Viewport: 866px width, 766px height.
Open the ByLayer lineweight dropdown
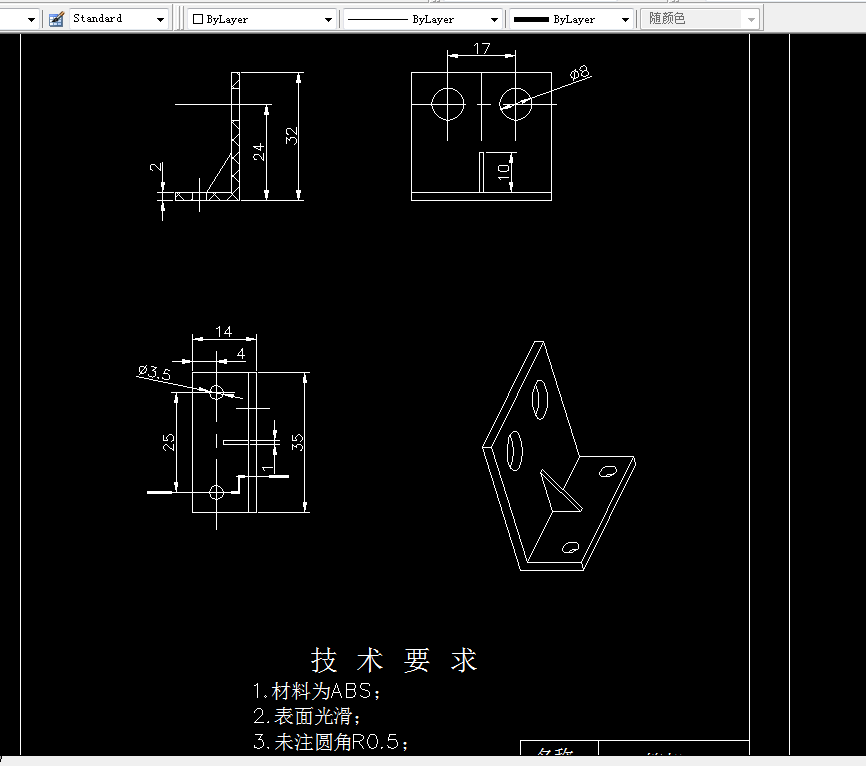(x=571, y=19)
